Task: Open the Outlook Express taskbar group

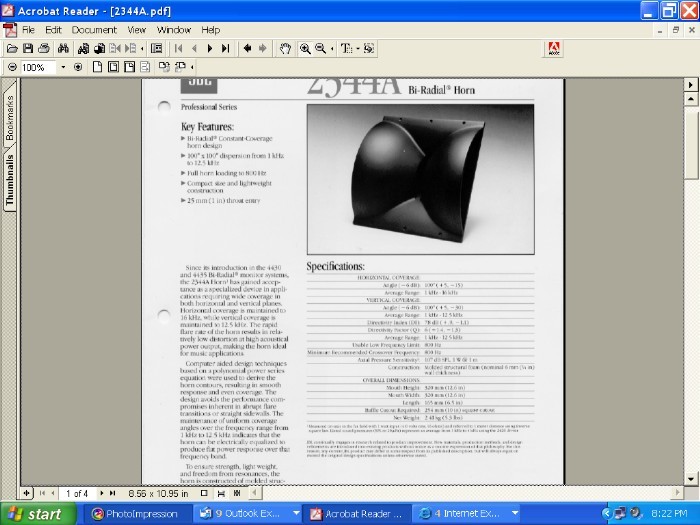Action: pyautogui.click(x=247, y=514)
